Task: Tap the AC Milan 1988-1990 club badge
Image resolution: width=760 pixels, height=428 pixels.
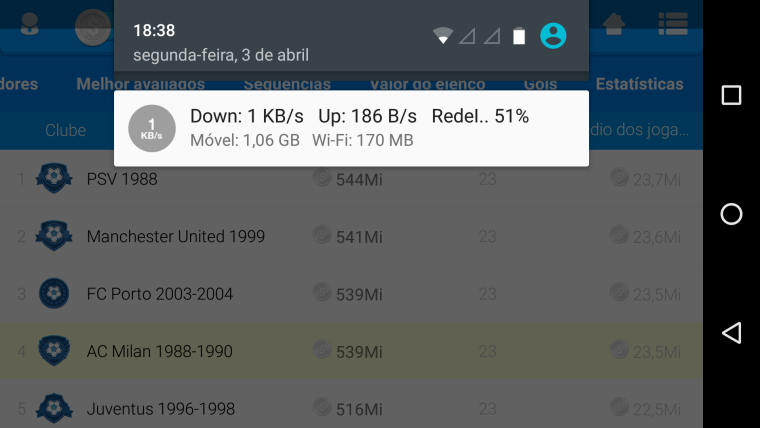Action: pyautogui.click(x=54, y=350)
